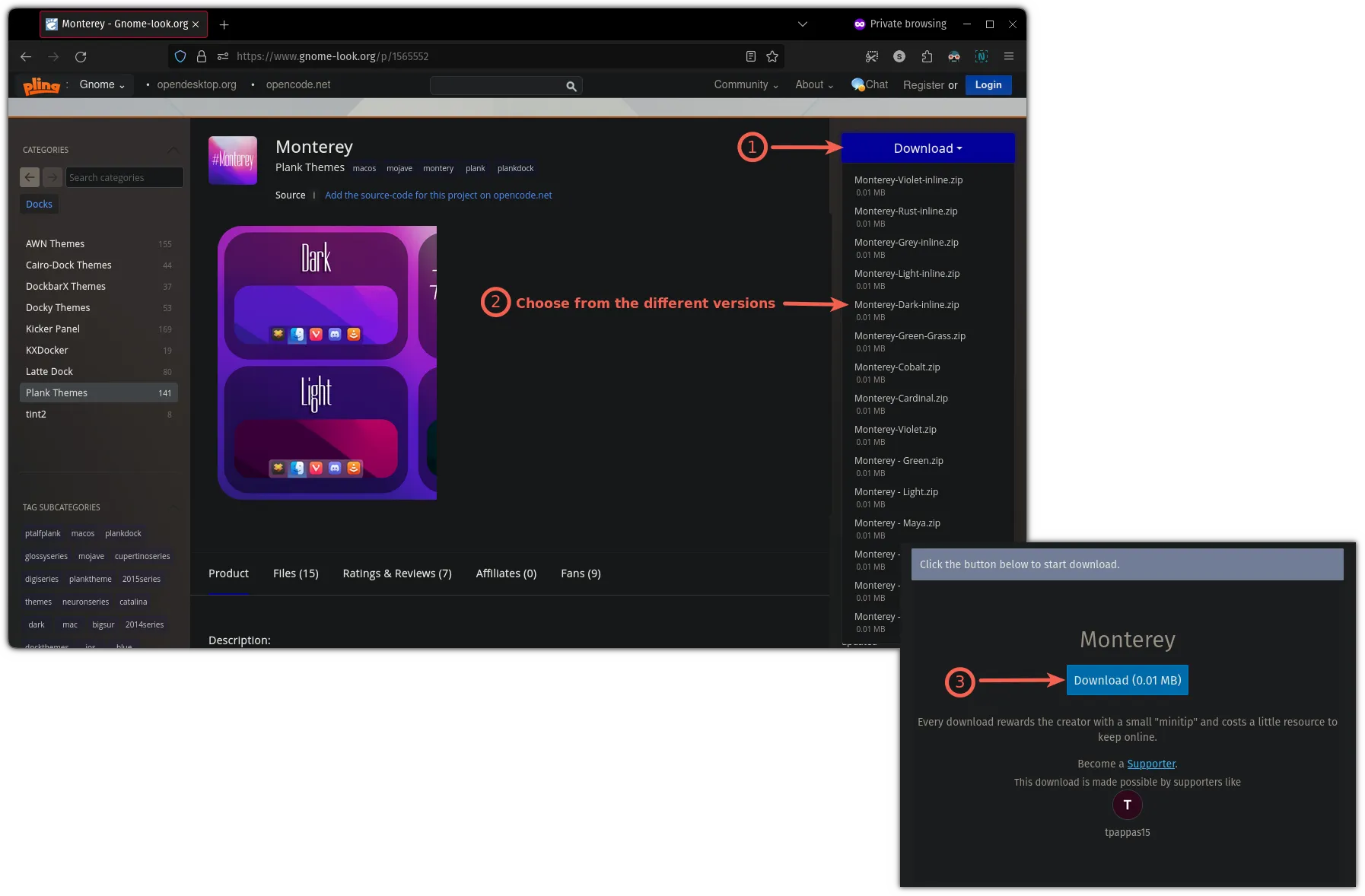Screen dimensions: 1365x896
Task: Click the browser reload icon
Action: [81, 56]
